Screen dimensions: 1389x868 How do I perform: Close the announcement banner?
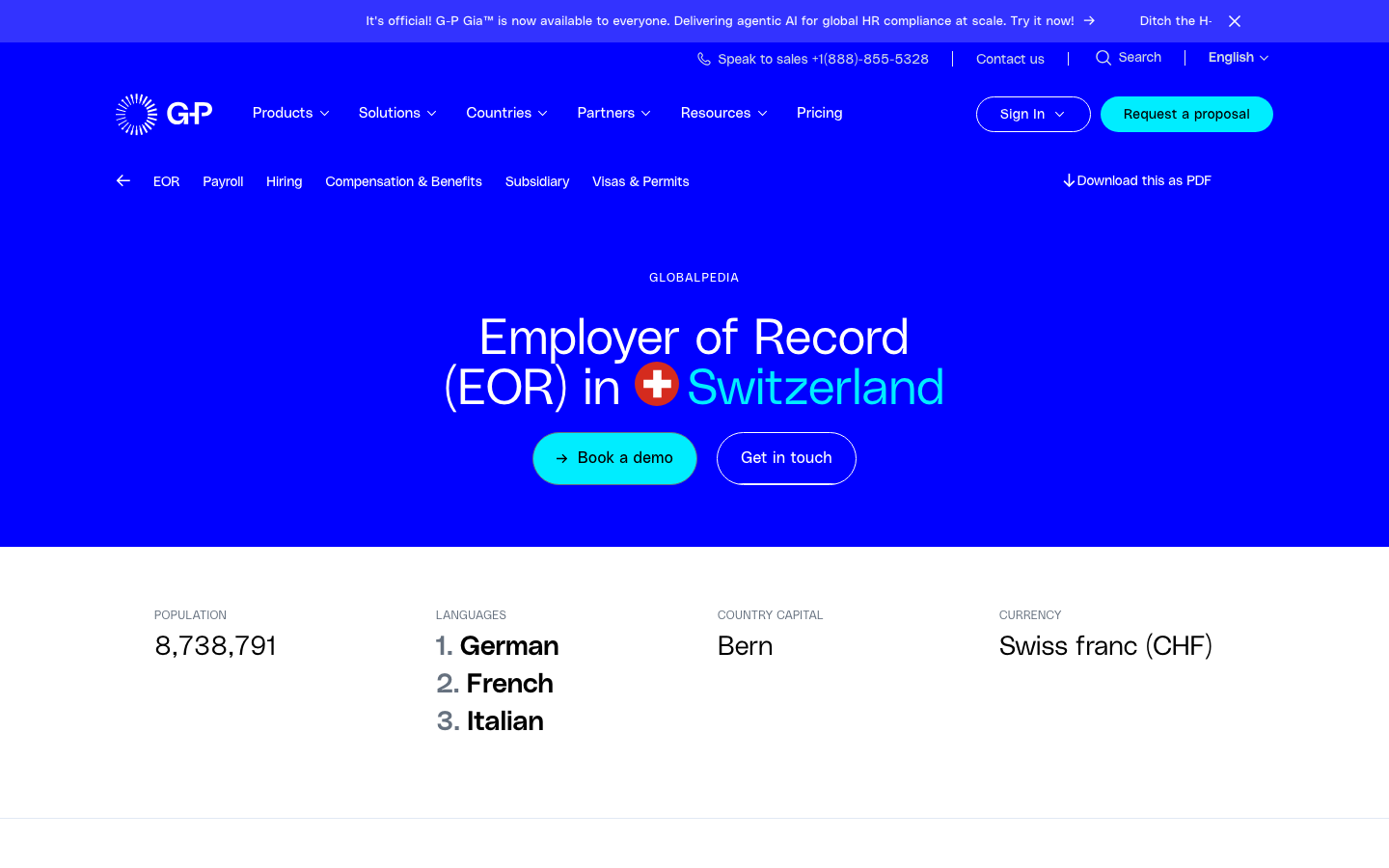coord(1235,21)
